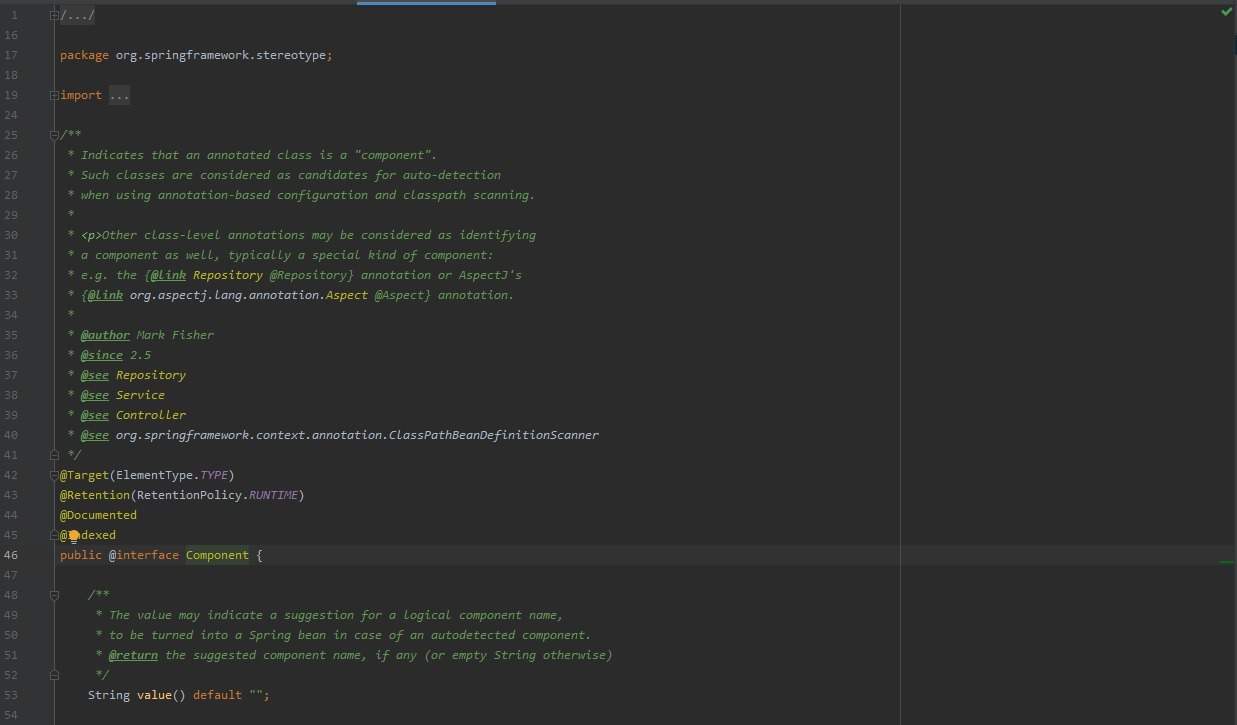Screen dimensions: 1237x725
Task: Click line number 17 in the gutter
Action: point(11,55)
